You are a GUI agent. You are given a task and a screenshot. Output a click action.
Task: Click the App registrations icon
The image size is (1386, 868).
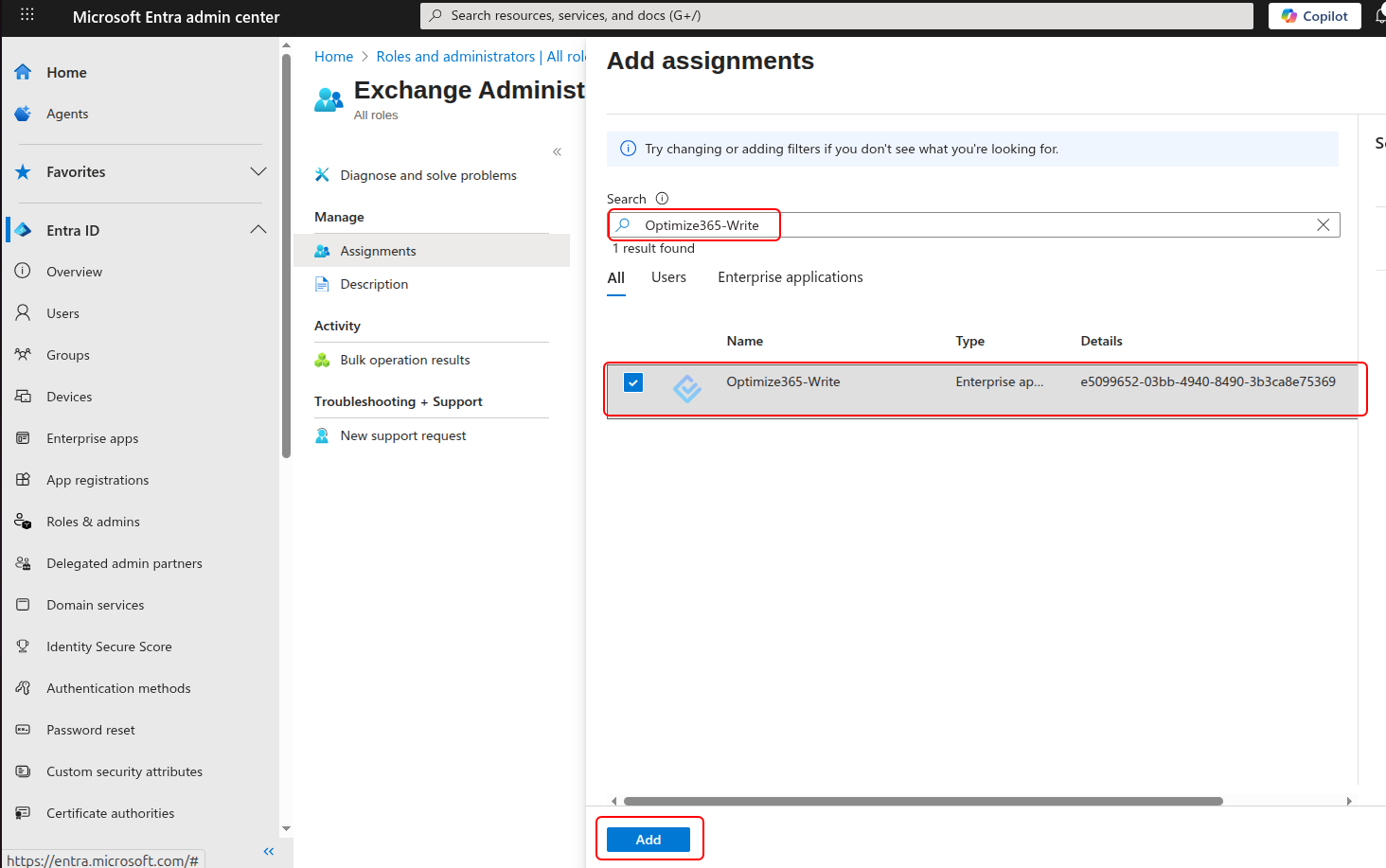point(23,480)
